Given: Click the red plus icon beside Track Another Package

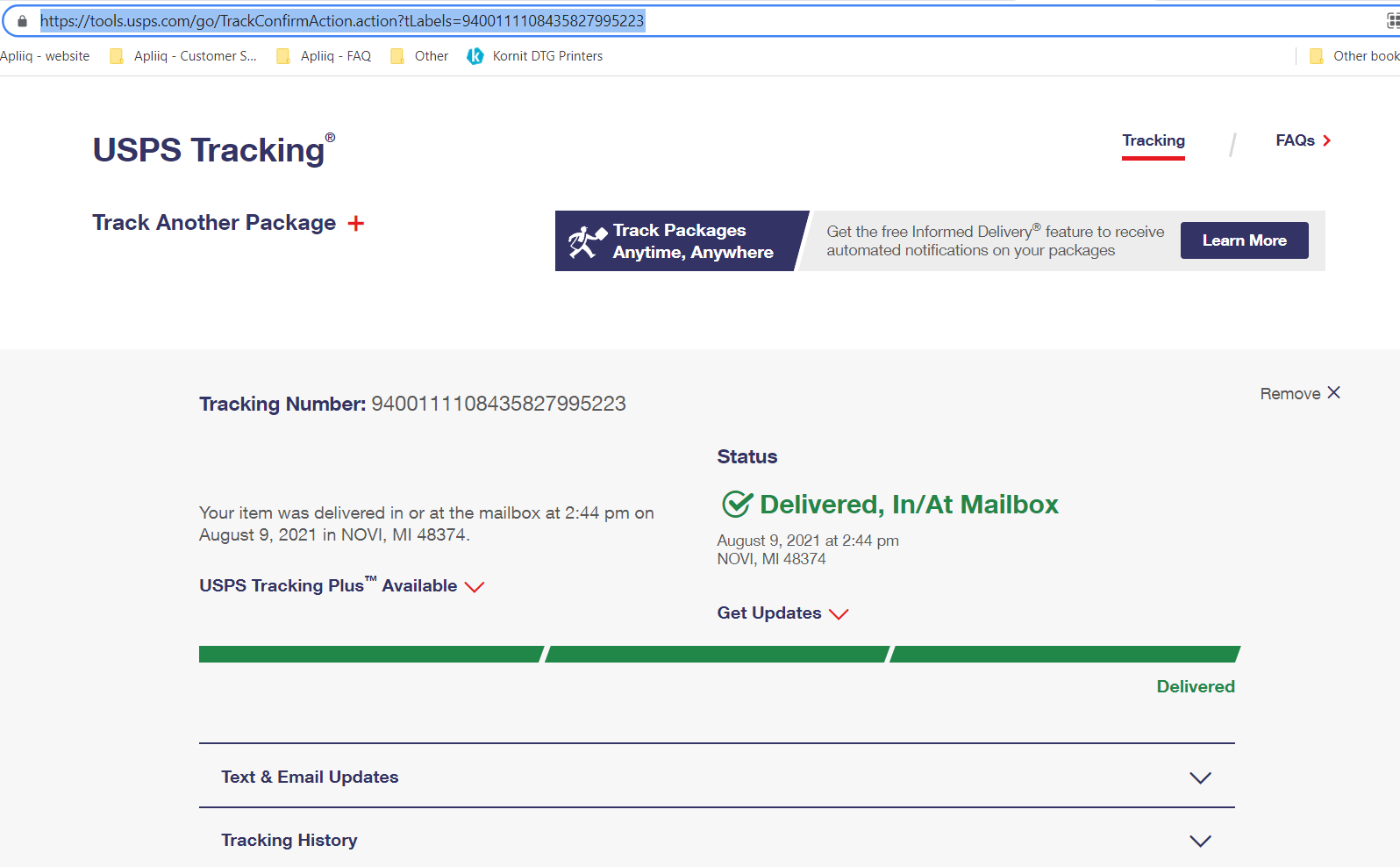Looking at the screenshot, I should [x=355, y=224].
